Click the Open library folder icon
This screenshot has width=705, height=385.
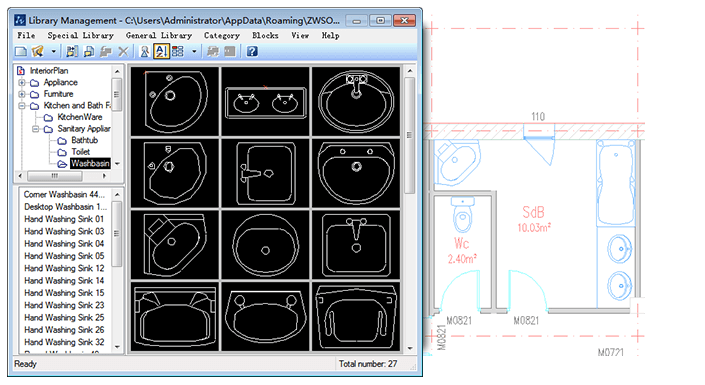click(38, 51)
